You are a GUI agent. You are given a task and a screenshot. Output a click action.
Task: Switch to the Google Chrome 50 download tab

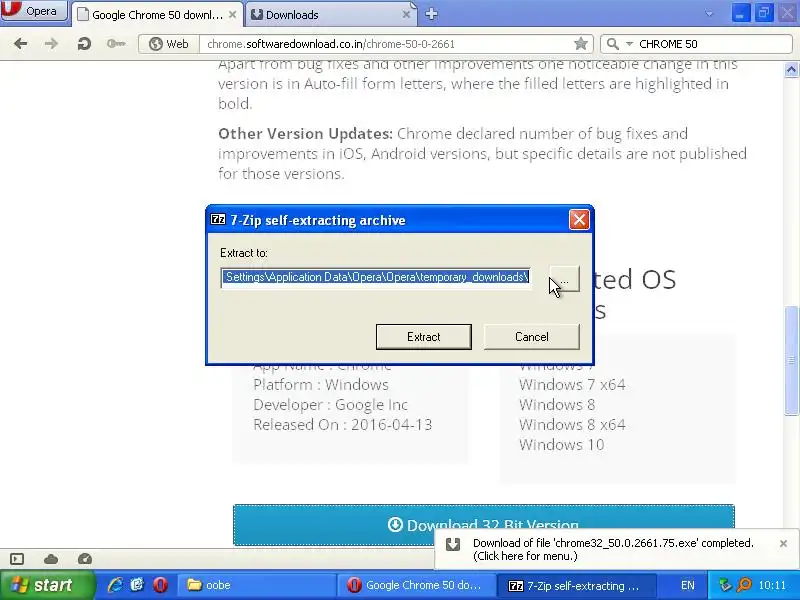coord(157,15)
